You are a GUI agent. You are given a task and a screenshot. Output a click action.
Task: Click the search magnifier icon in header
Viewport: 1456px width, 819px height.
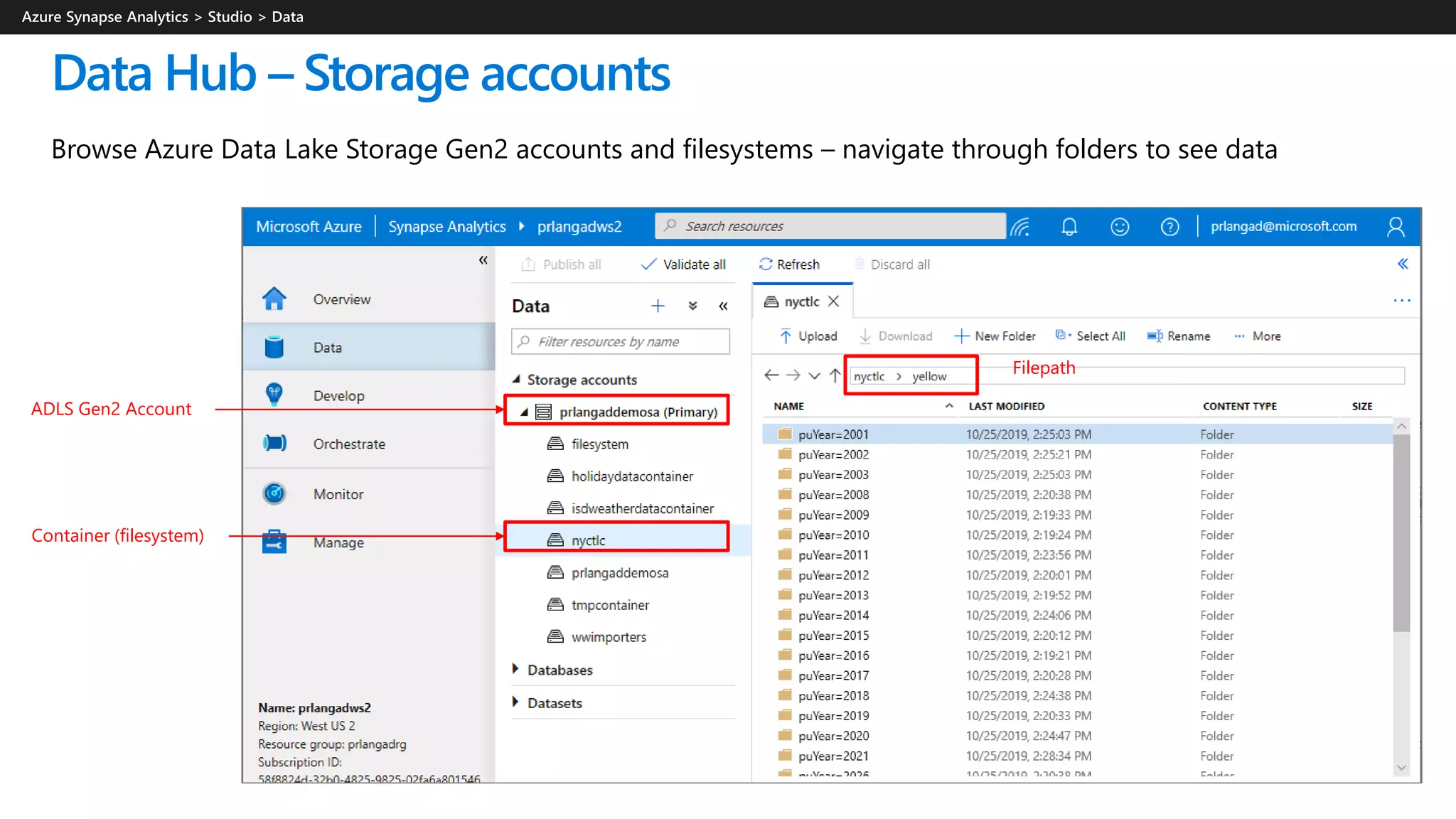(670, 225)
